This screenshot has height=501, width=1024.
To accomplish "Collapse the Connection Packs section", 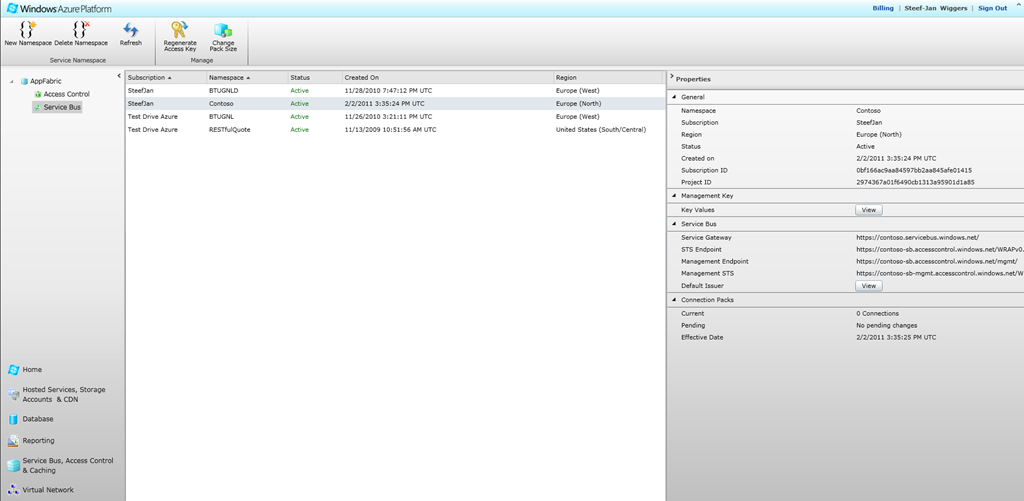I will coord(674,300).
